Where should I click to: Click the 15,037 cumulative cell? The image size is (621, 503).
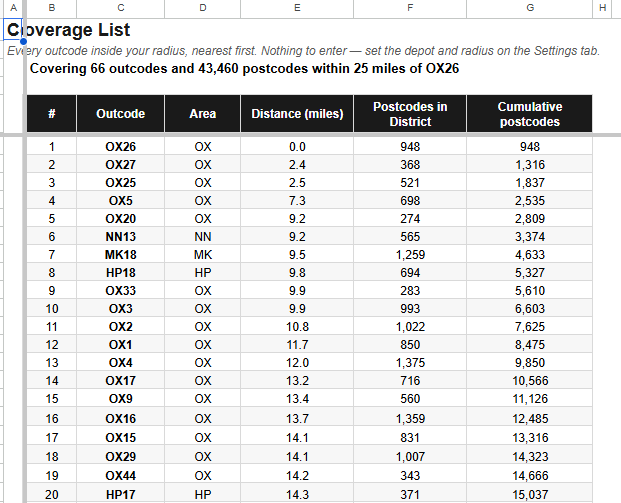click(x=530, y=495)
